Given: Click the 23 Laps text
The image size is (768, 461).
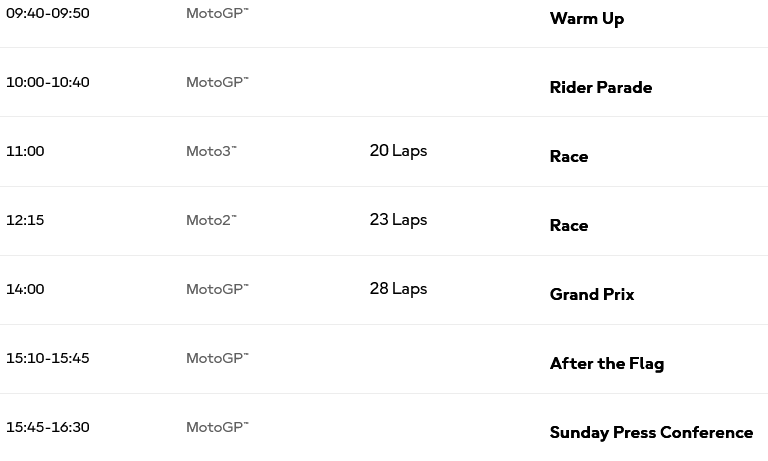Looking at the screenshot, I should (398, 220).
